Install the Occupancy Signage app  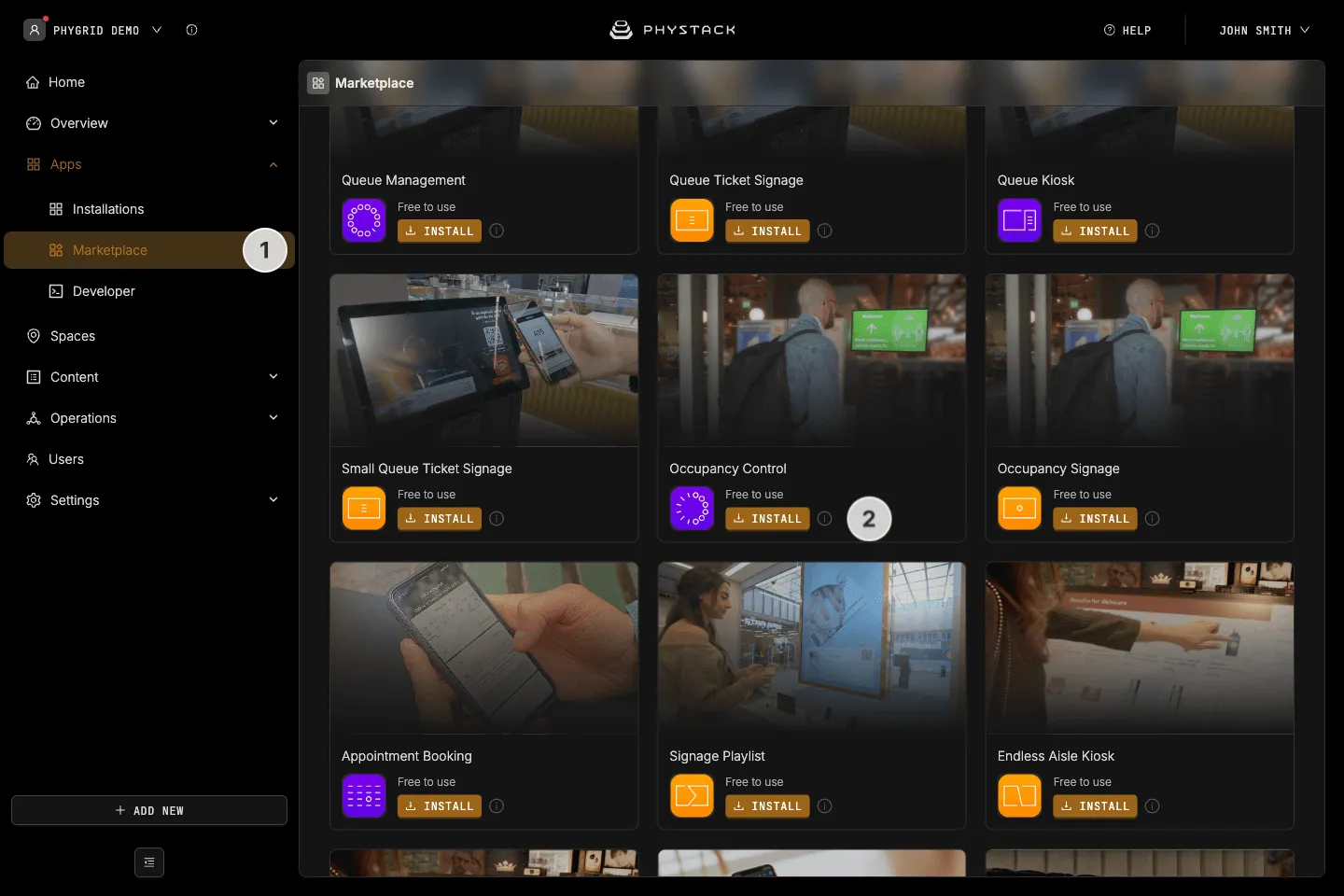[x=1095, y=518]
